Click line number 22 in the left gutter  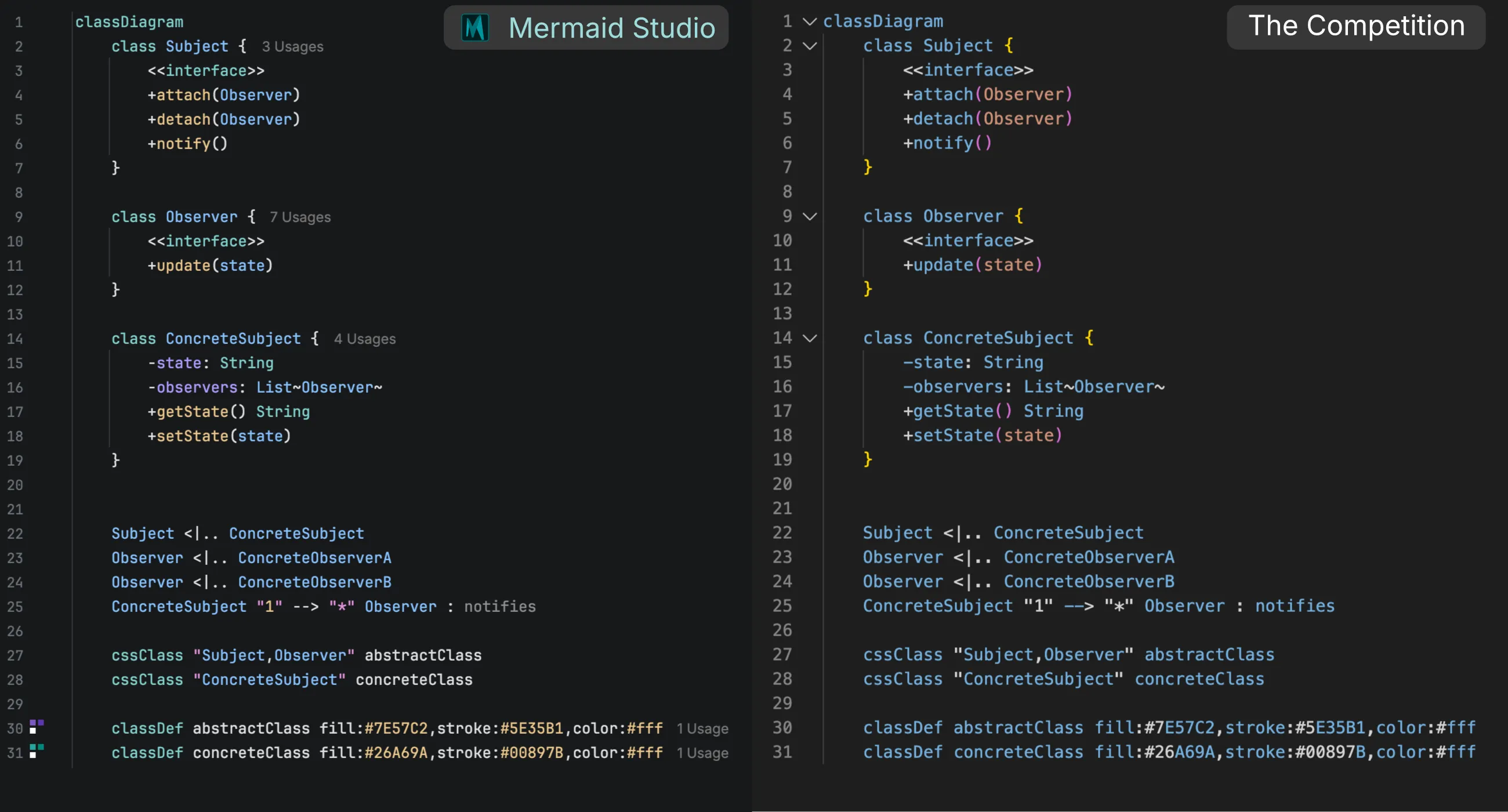(16, 534)
